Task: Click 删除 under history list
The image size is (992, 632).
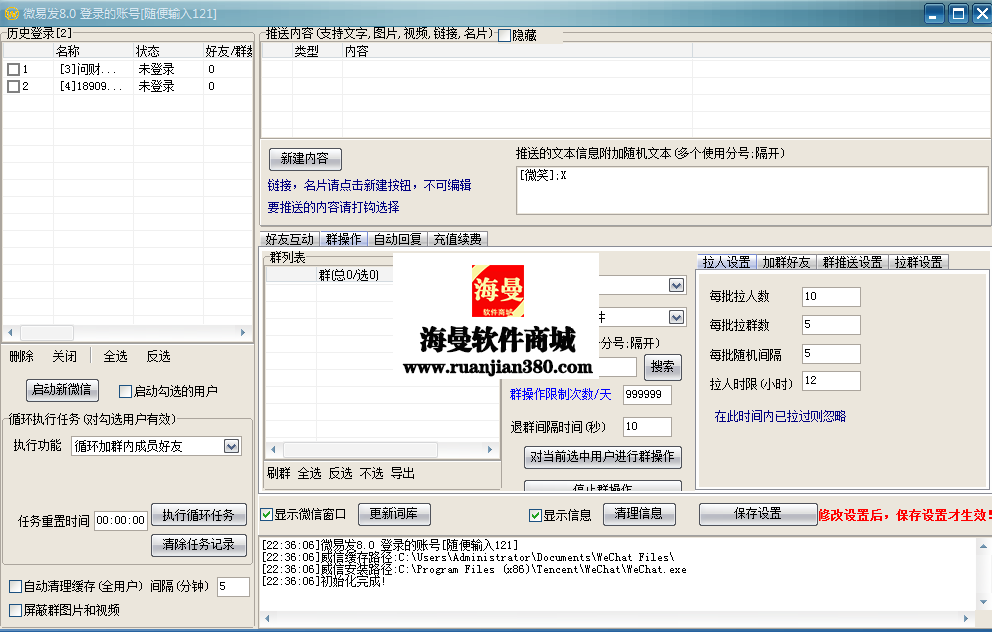Action: coord(22,357)
